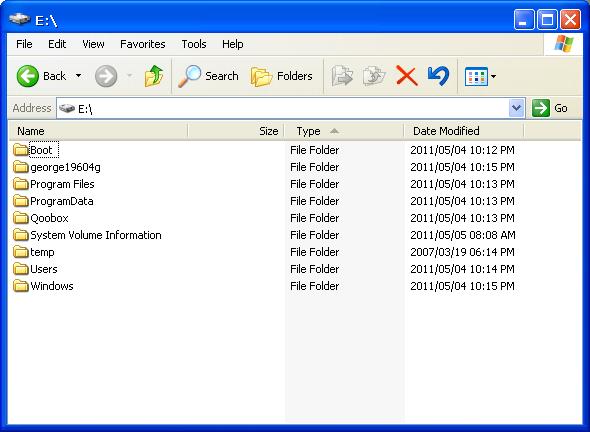The height and width of the screenshot is (432, 590).
Task: Click the green Back arrow button
Action: click(x=28, y=76)
